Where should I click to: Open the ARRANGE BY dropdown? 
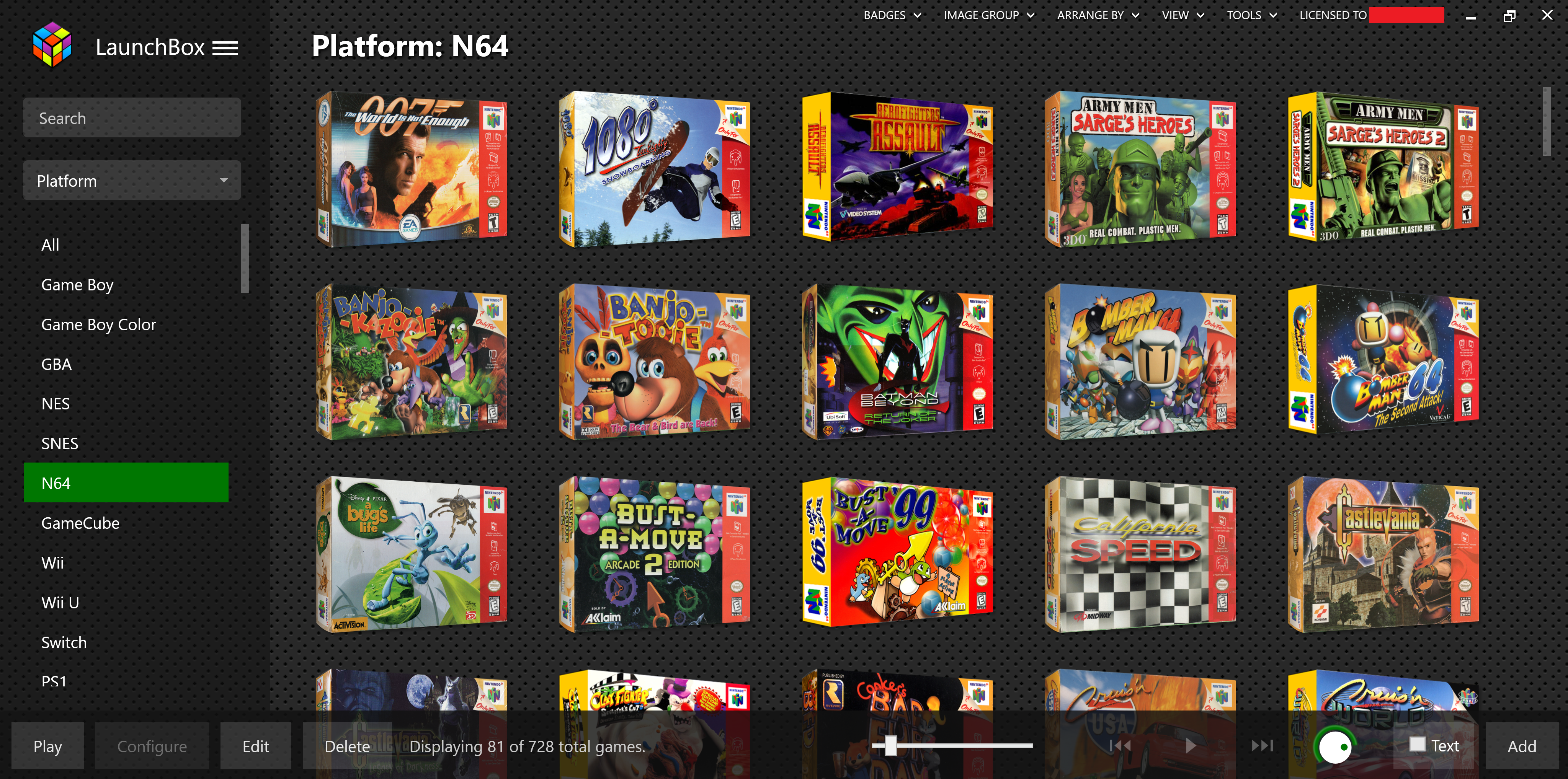[1098, 15]
